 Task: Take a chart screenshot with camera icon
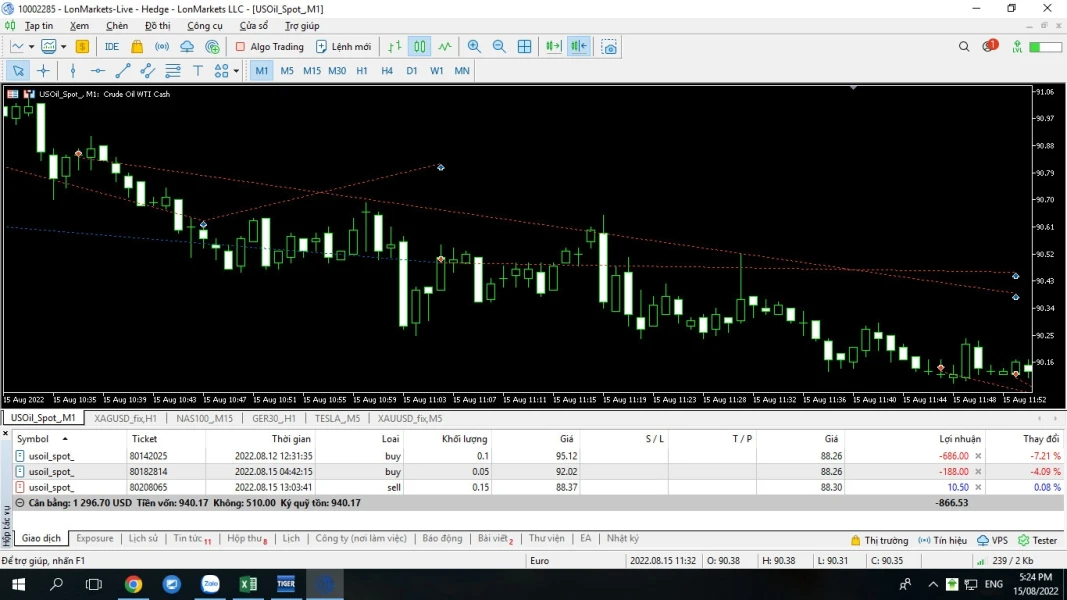pyautogui.click(x=609, y=47)
